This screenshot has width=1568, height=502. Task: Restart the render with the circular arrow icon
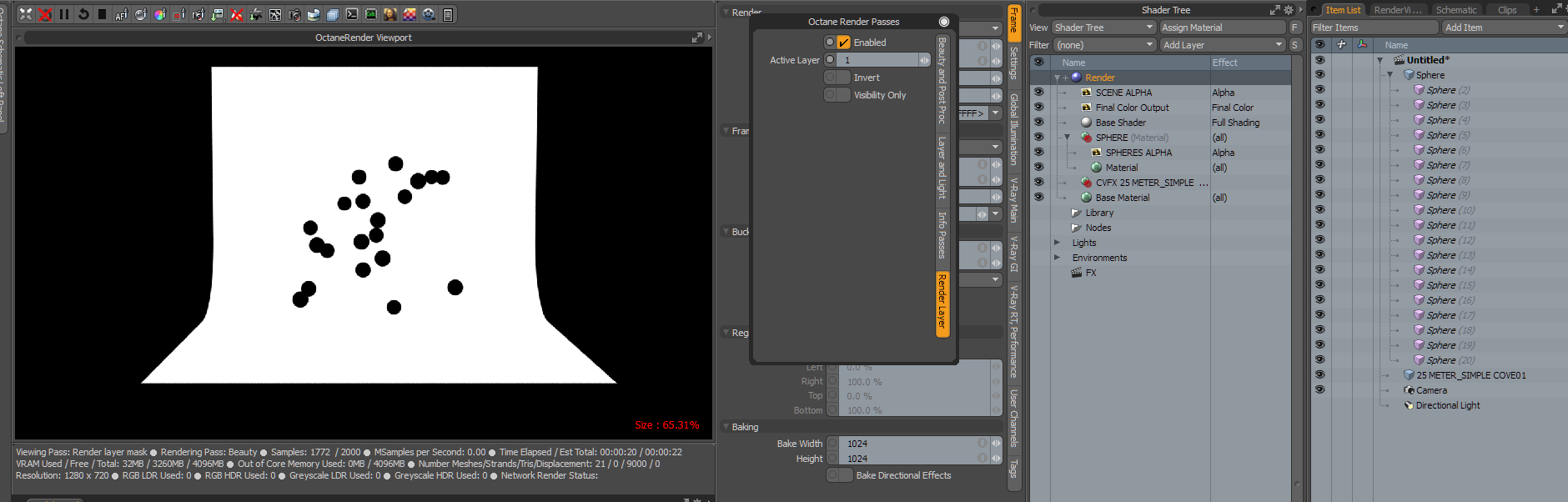pos(83,14)
